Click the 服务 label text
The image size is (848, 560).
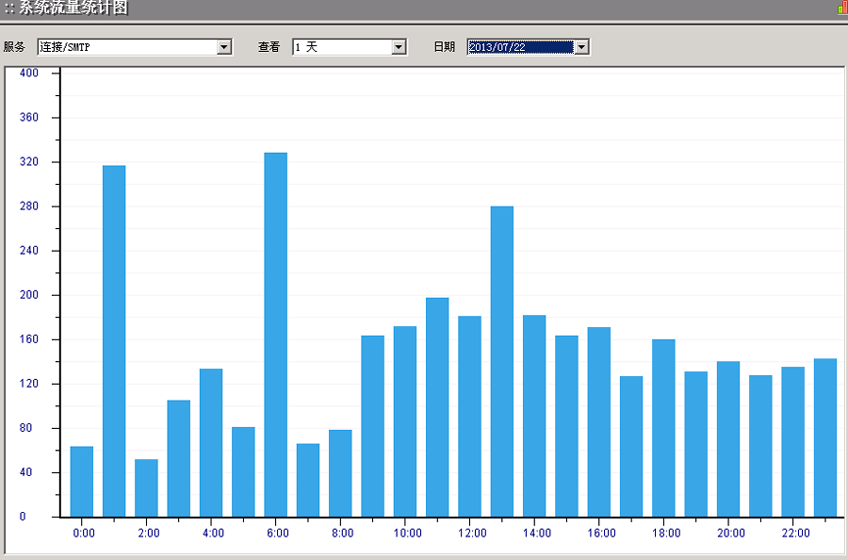[x=14, y=47]
